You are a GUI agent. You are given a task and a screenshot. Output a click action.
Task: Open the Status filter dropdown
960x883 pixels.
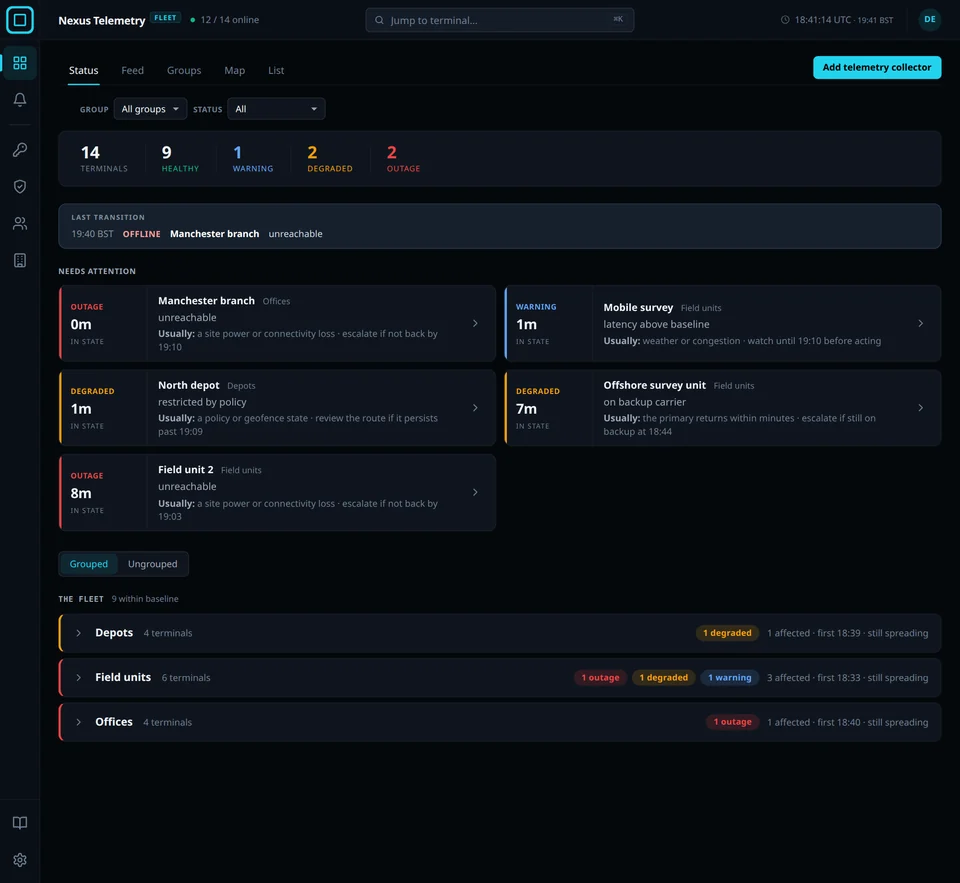coord(276,109)
